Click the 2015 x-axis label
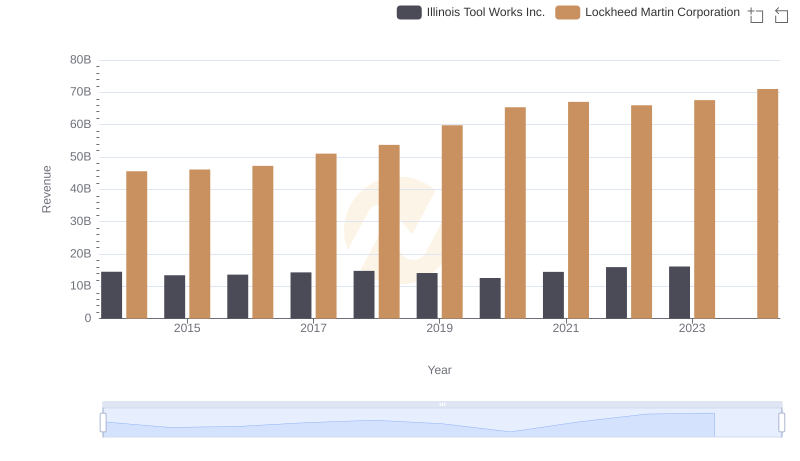 click(x=187, y=328)
